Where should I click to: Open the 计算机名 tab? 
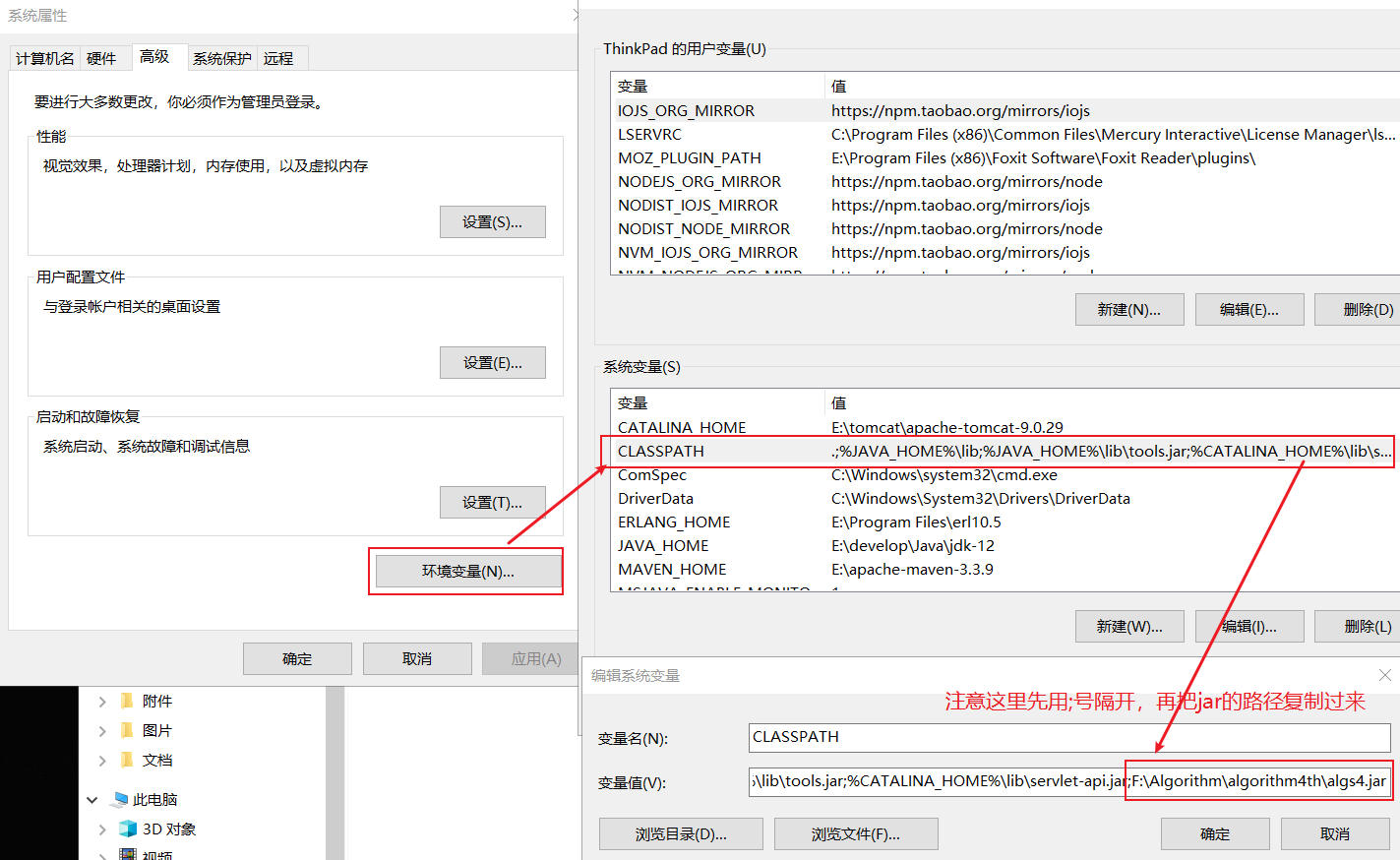45,58
